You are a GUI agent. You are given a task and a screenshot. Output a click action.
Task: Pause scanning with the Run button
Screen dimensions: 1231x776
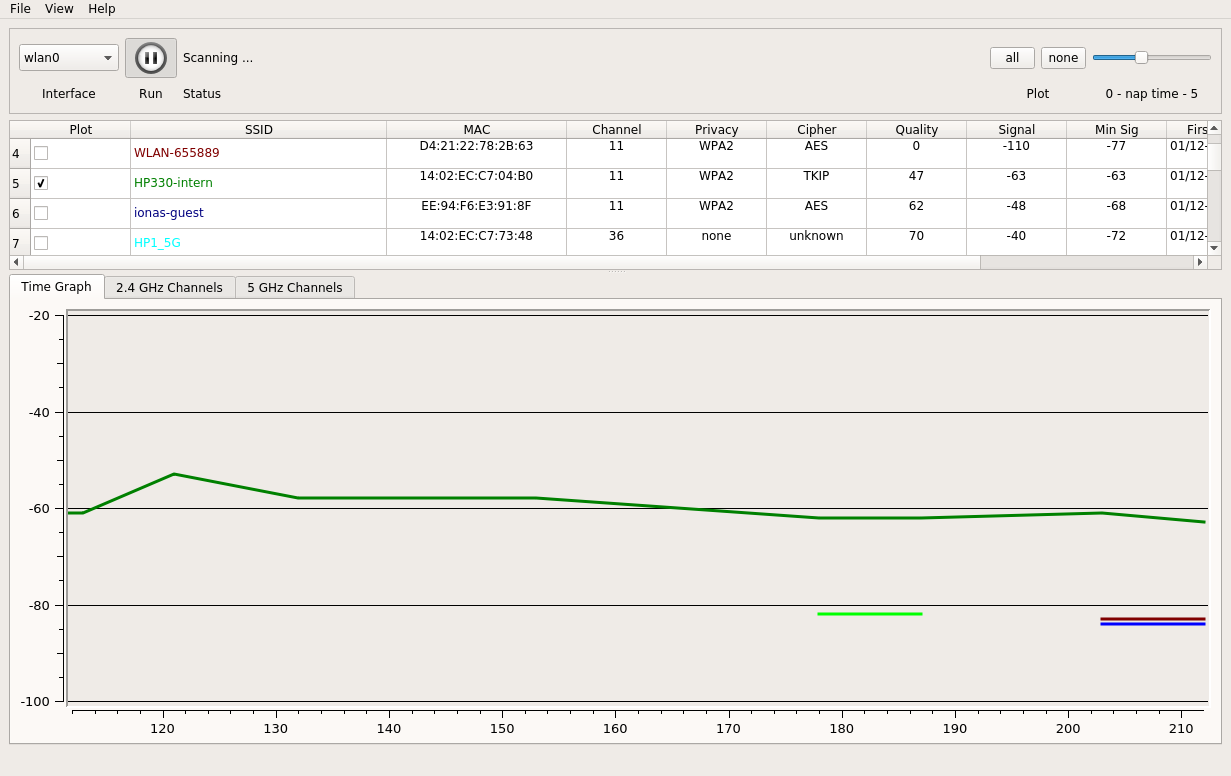pyautogui.click(x=151, y=58)
